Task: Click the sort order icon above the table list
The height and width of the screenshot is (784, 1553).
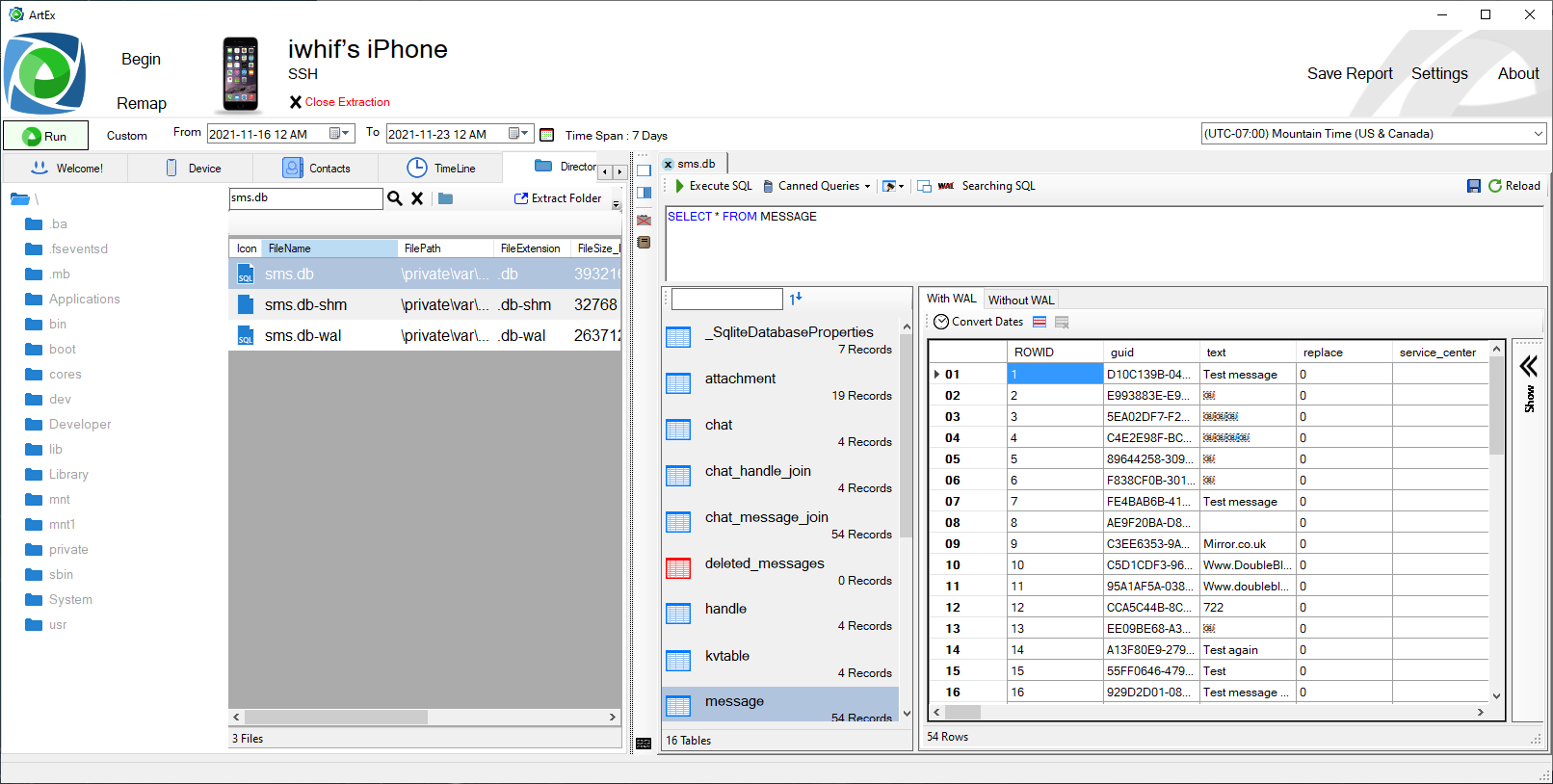Action: 795,299
